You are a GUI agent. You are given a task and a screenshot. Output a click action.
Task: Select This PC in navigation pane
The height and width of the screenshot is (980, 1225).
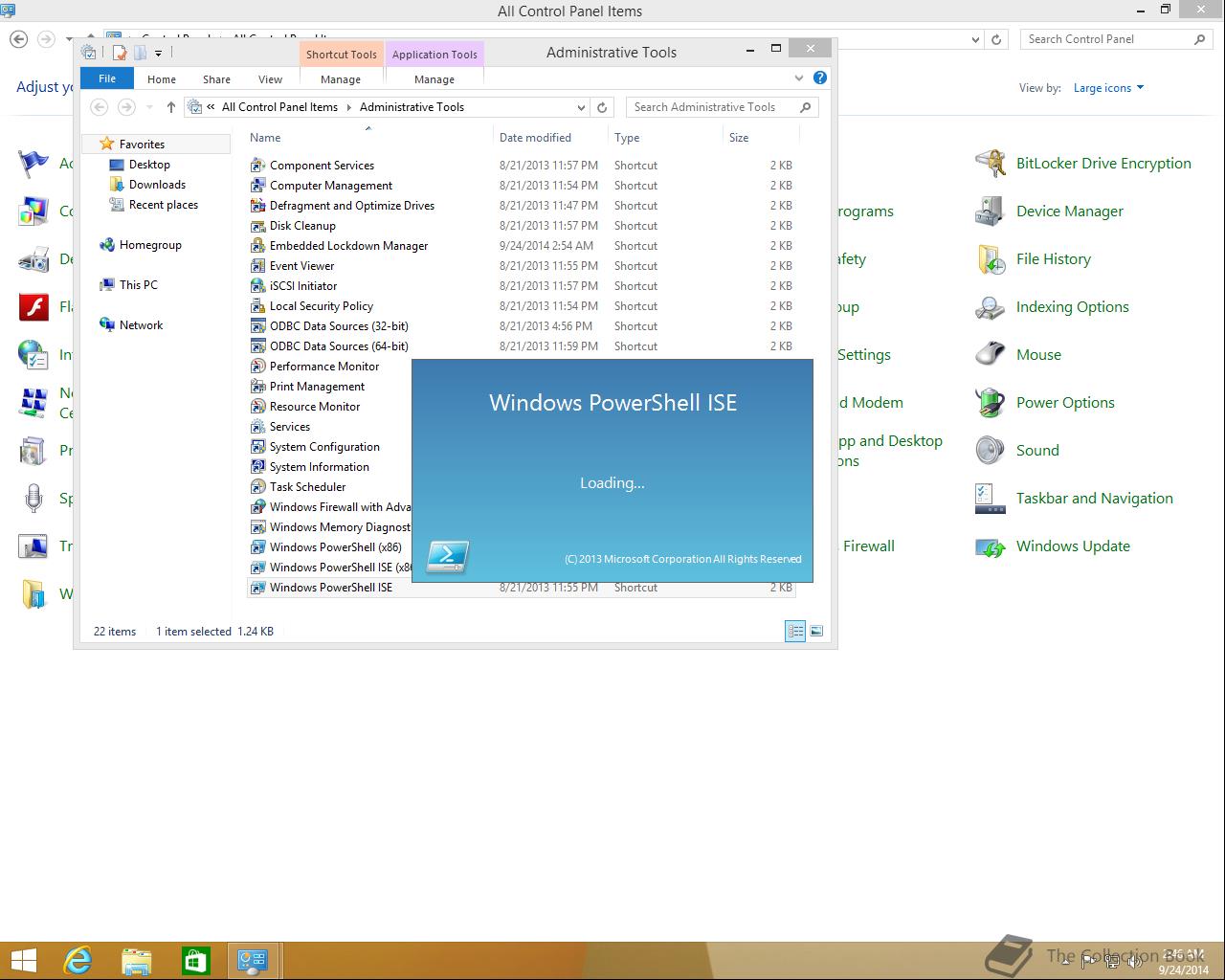point(138,285)
